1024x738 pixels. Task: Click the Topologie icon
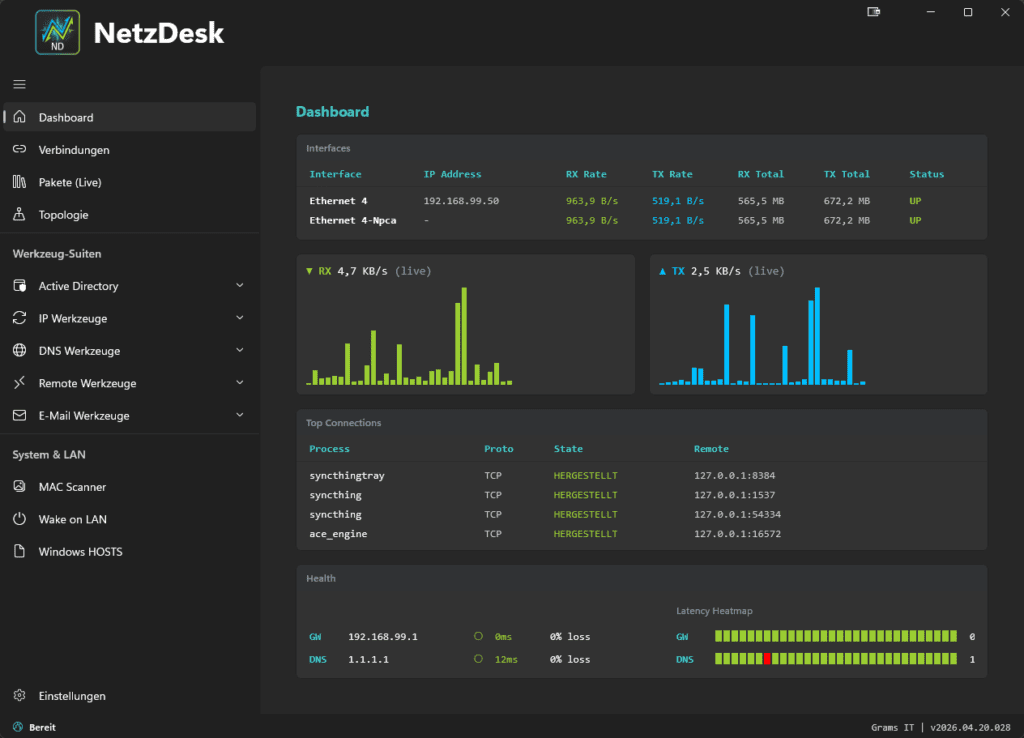coord(19,215)
